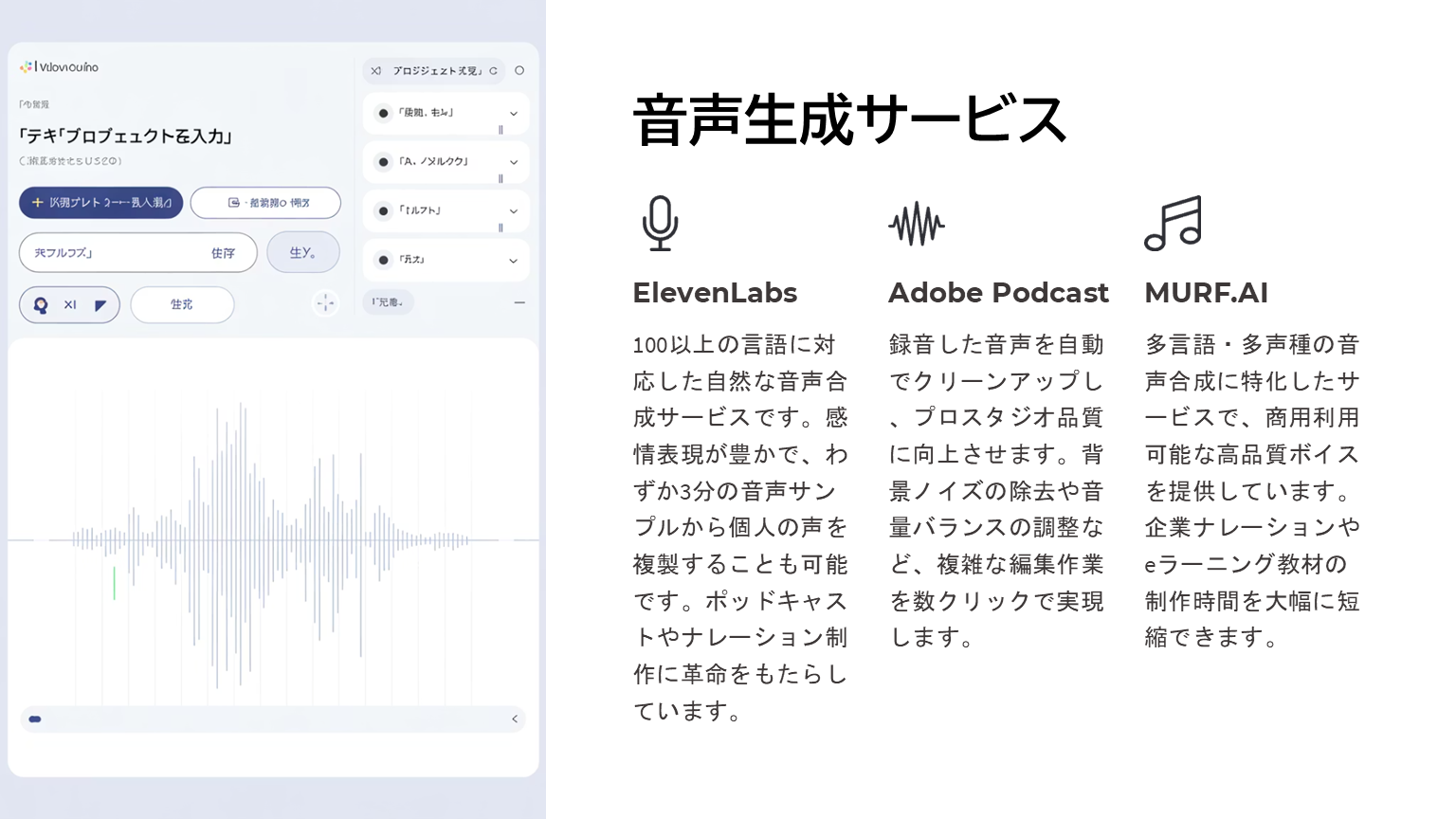Click the chevron at the waveform scrollbar's end
This screenshot has width=1456, height=819.
pyautogui.click(x=515, y=719)
